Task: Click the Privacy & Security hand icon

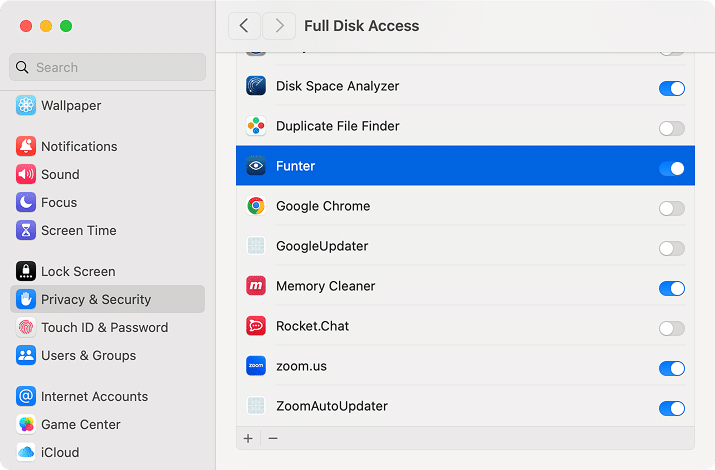Action: [26, 299]
